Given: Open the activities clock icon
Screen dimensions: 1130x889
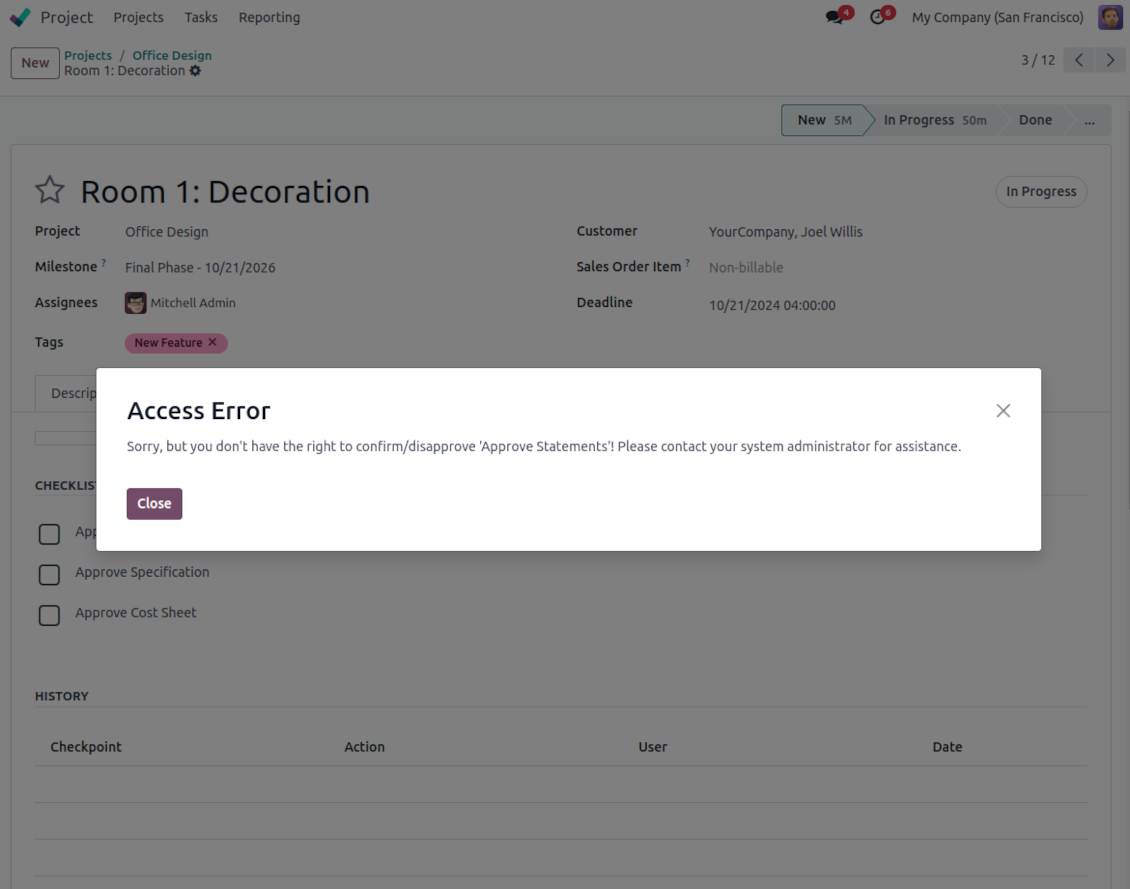Looking at the screenshot, I should [x=878, y=18].
